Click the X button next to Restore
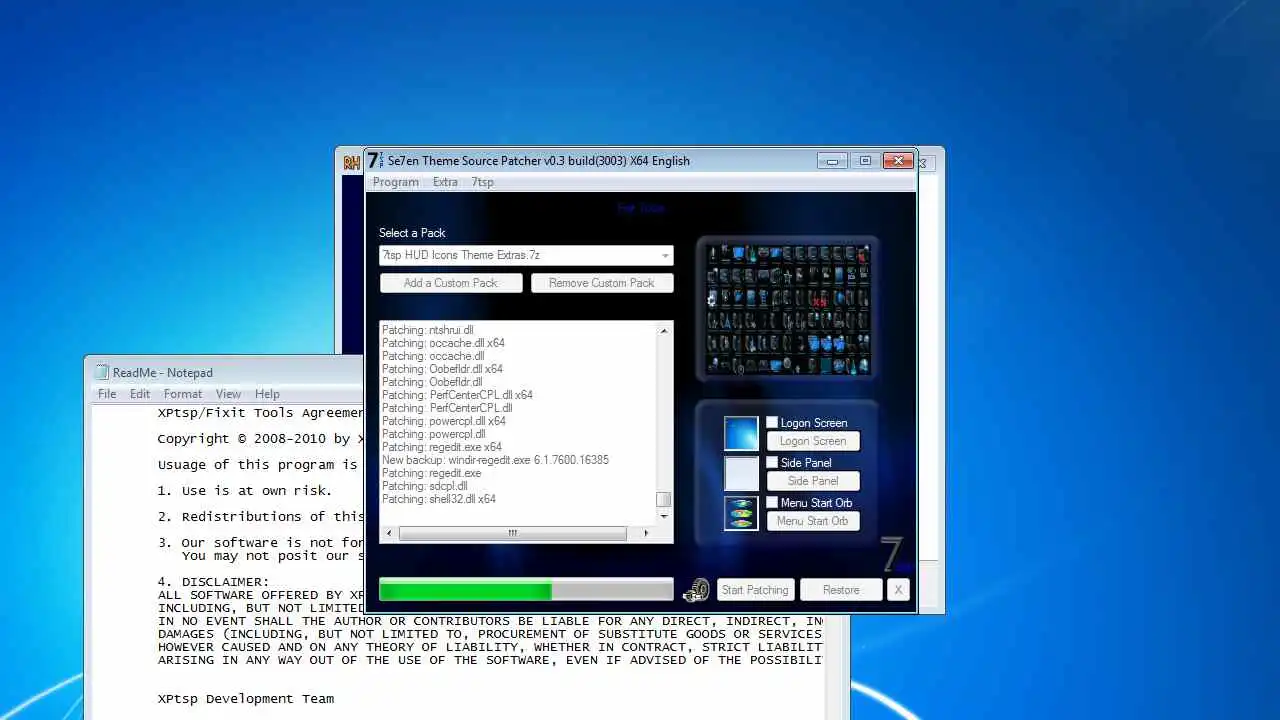The height and width of the screenshot is (720, 1280). tap(898, 590)
